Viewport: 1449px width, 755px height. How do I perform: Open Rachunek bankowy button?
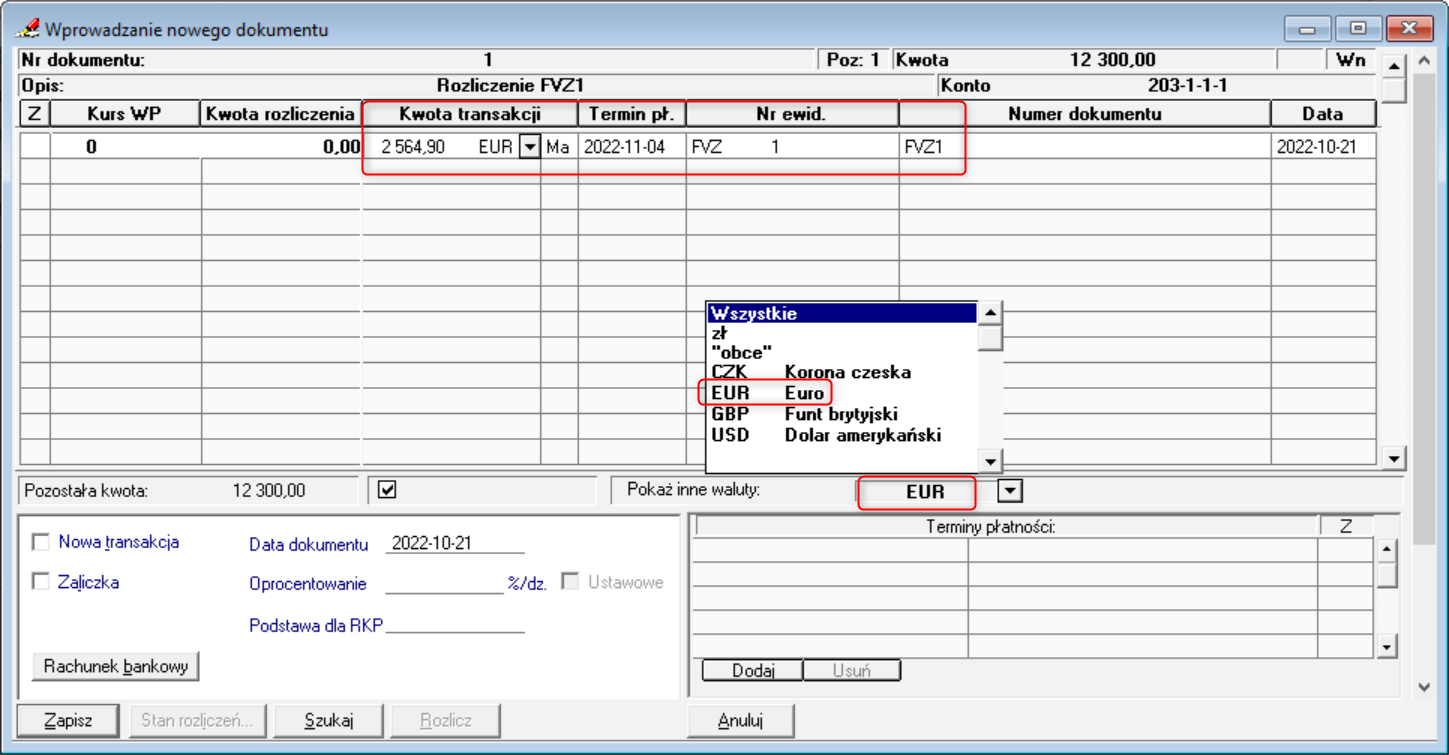116,666
